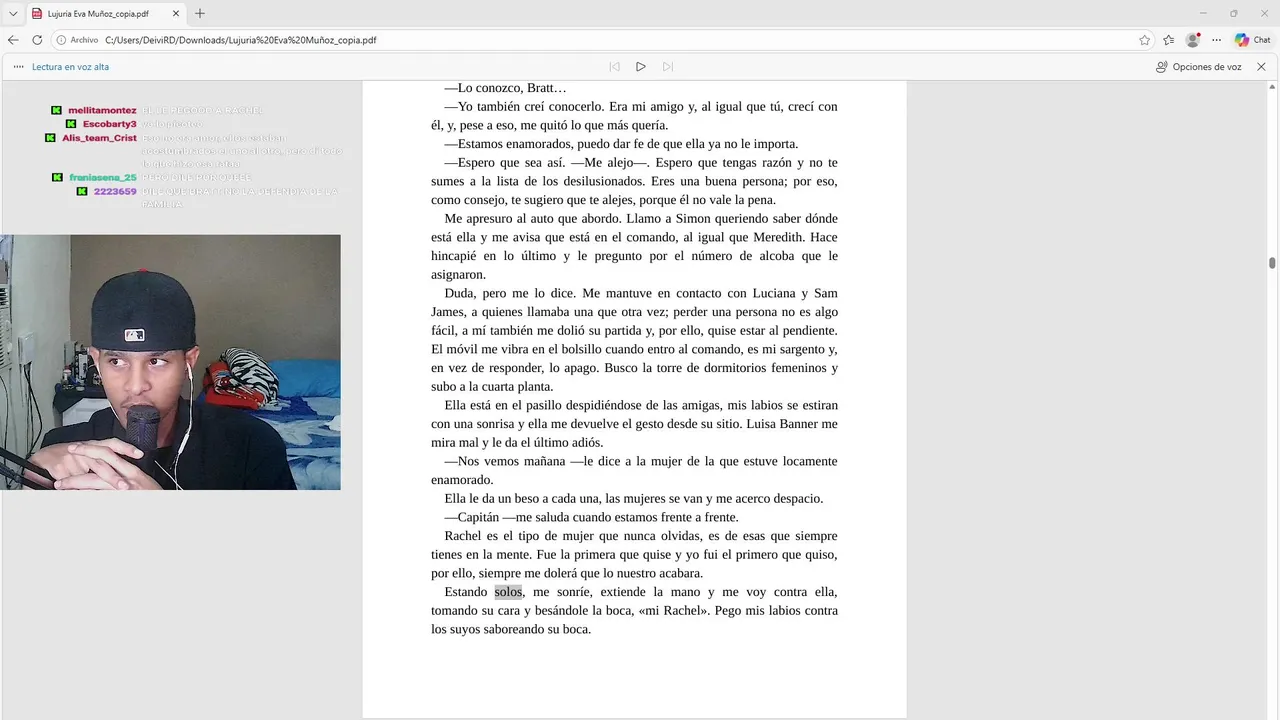Click chat username Escobarty3
This screenshot has width=1280, height=720.
(109, 124)
